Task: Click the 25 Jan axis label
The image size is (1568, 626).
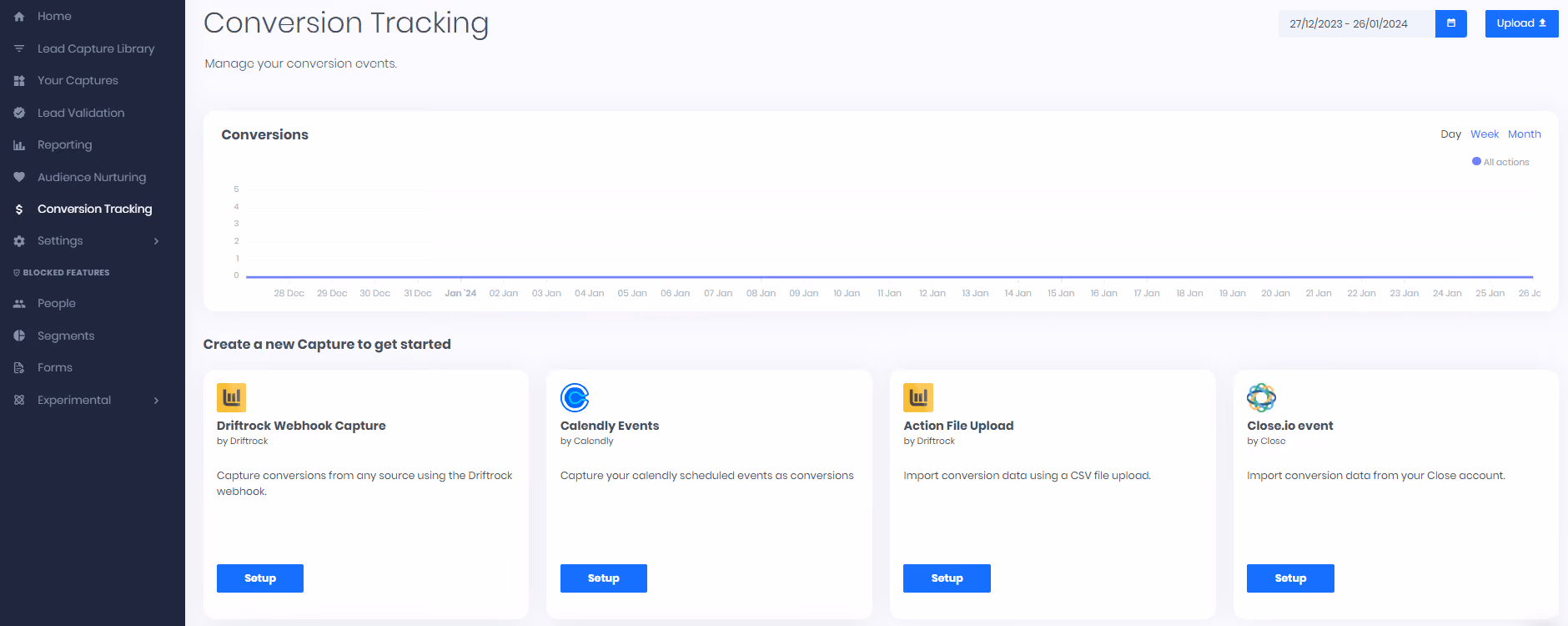Action: 1490,293
